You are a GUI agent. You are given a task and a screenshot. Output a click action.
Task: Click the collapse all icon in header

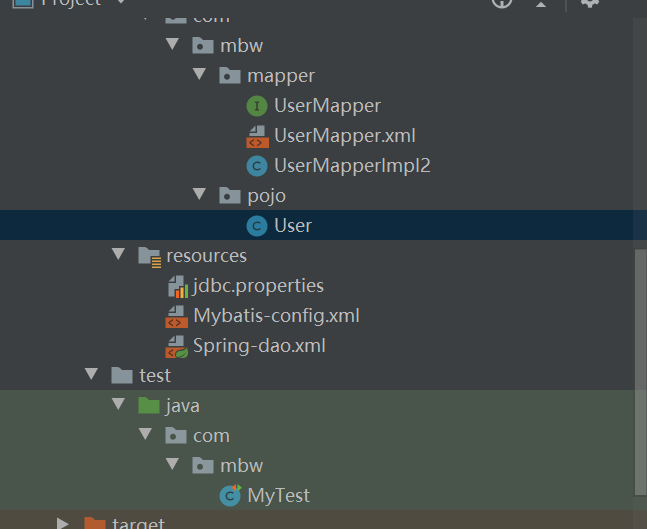[x=541, y=3]
